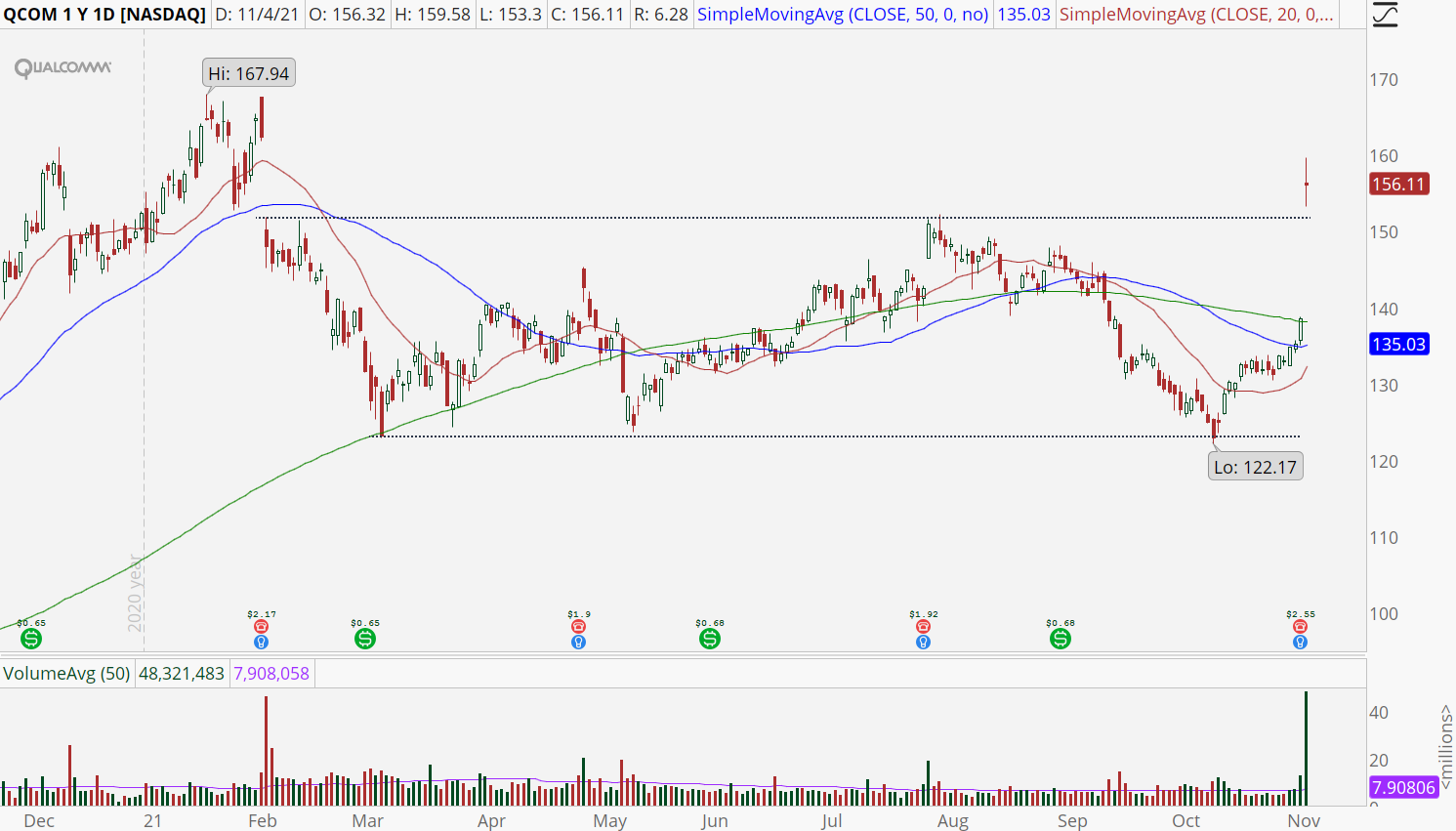
Task: Click the September $0.68 green dividend icon
Action: tap(1061, 639)
